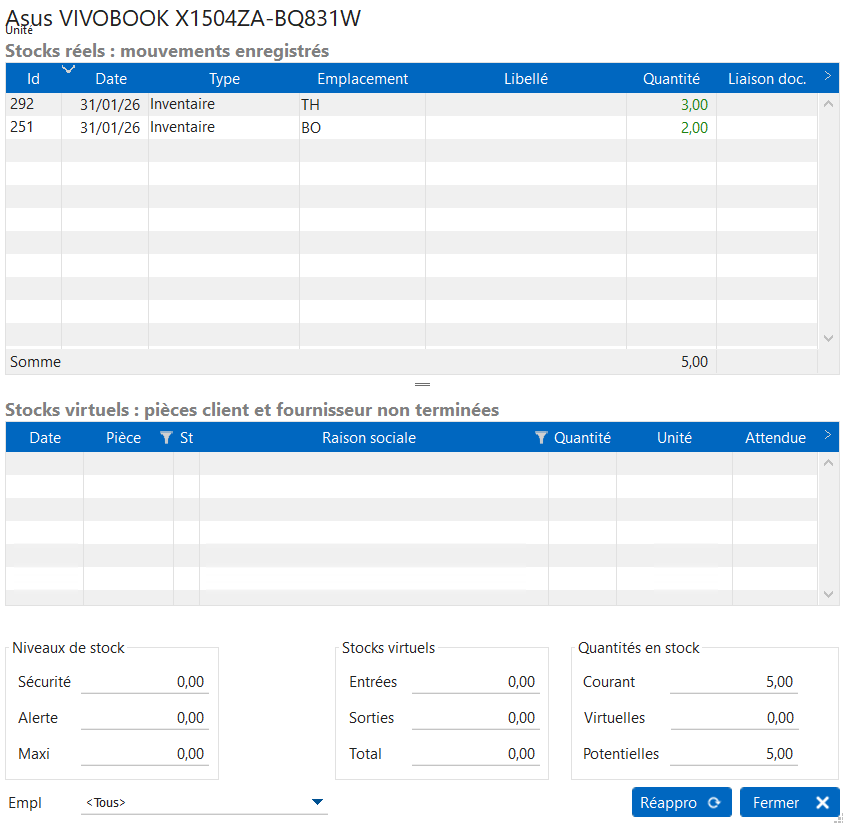843x823 pixels.
Task: Click the Alerte stock level field
Action: pyautogui.click(x=144, y=718)
